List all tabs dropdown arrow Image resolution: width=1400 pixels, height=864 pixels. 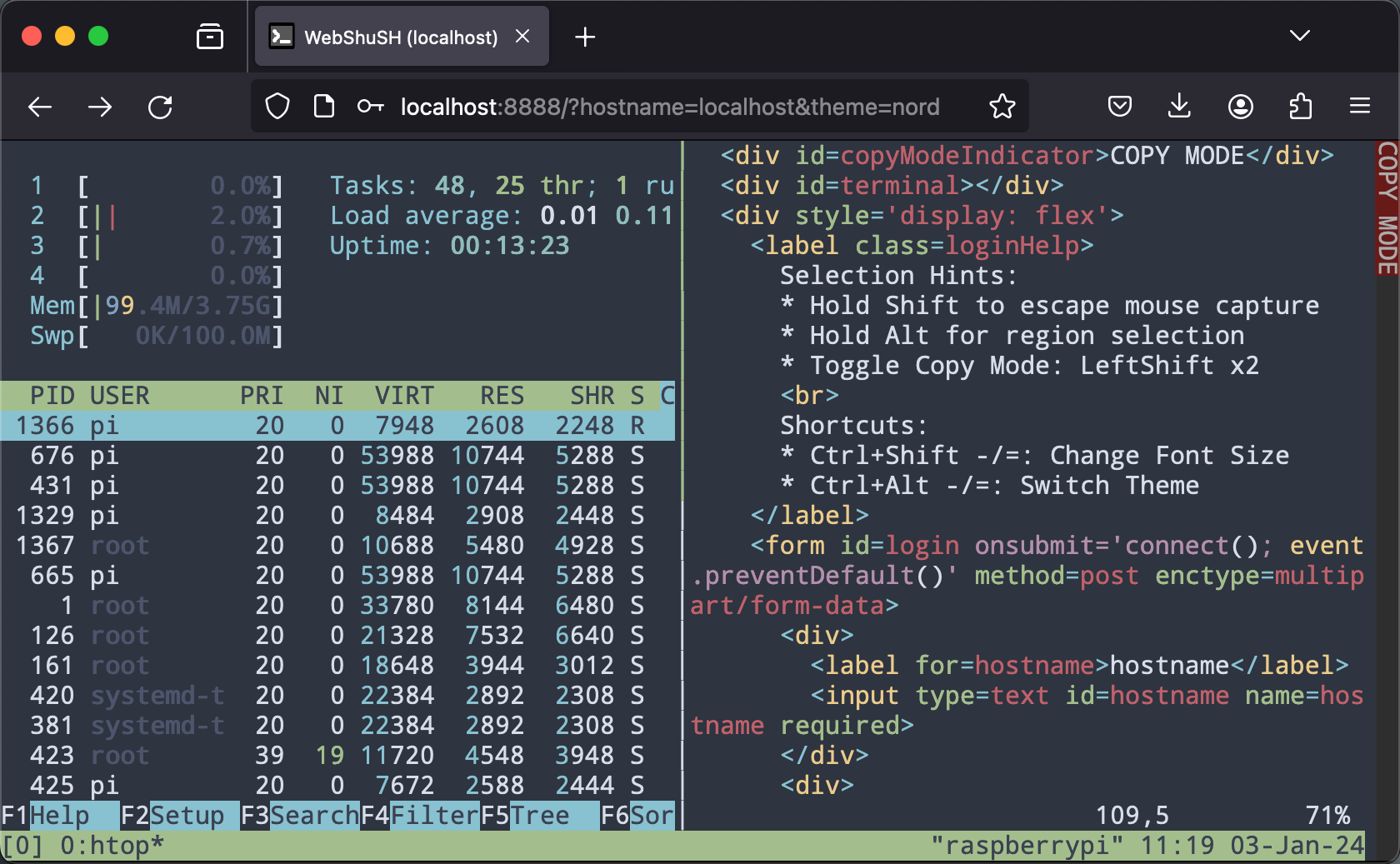(x=1300, y=36)
